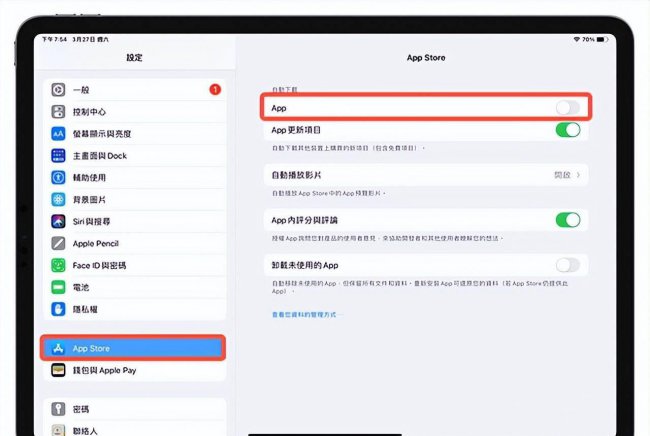Turn off In-App Ratings & Reviews toggle
650x436 pixels.
568,220
